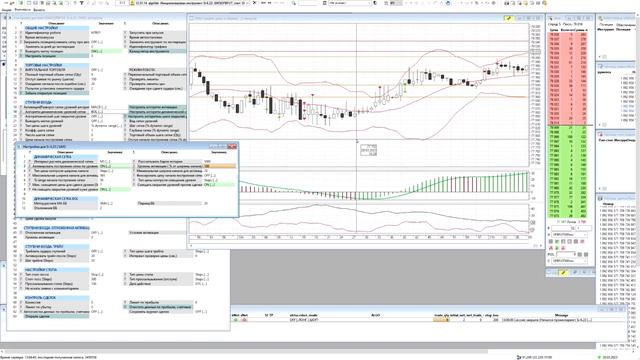This screenshot has height=360, width=640.
Task: Open the first item in the menu bar
Action: click(x=7, y=9)
